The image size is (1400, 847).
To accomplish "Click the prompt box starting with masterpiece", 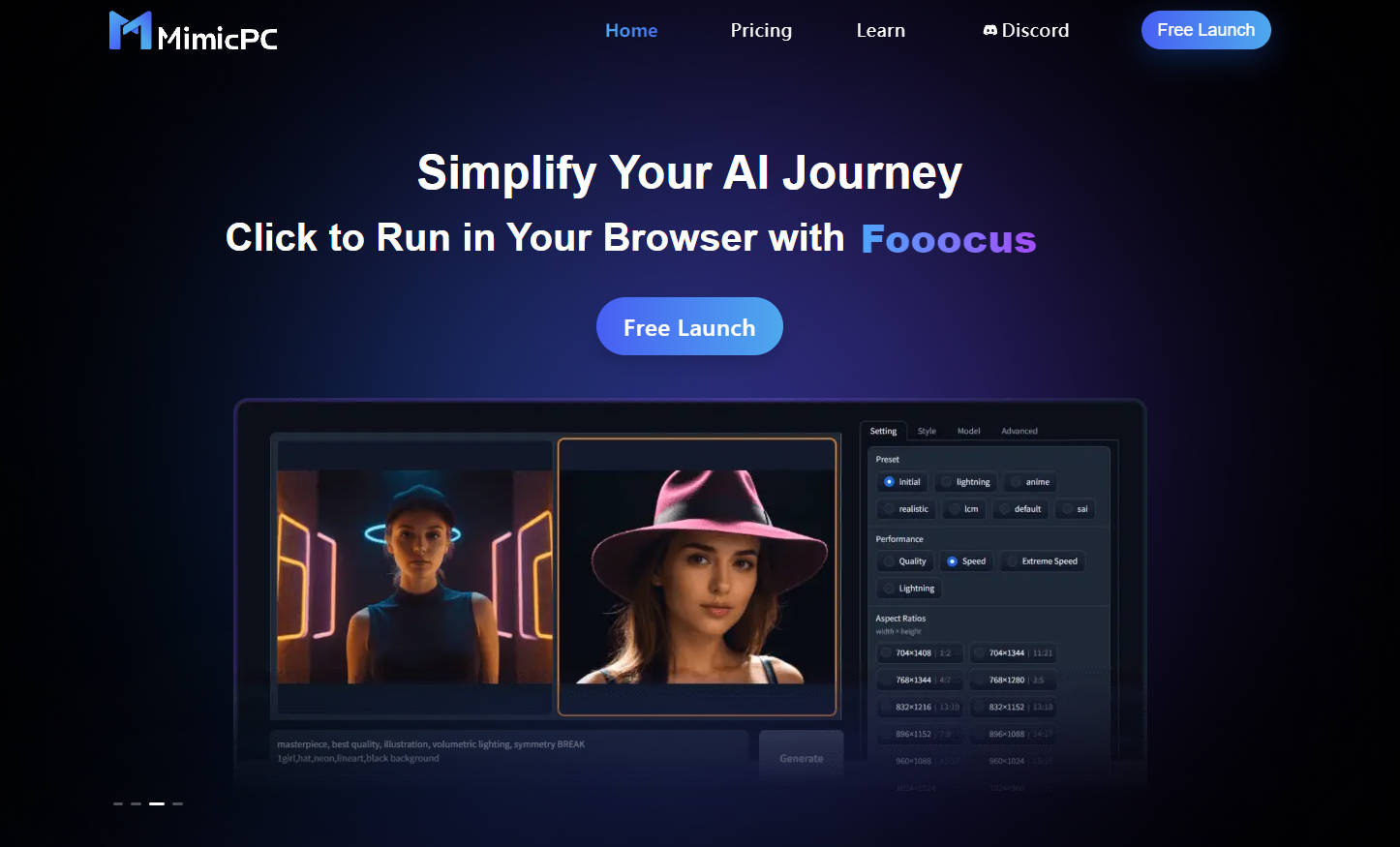I will point(509,752).
